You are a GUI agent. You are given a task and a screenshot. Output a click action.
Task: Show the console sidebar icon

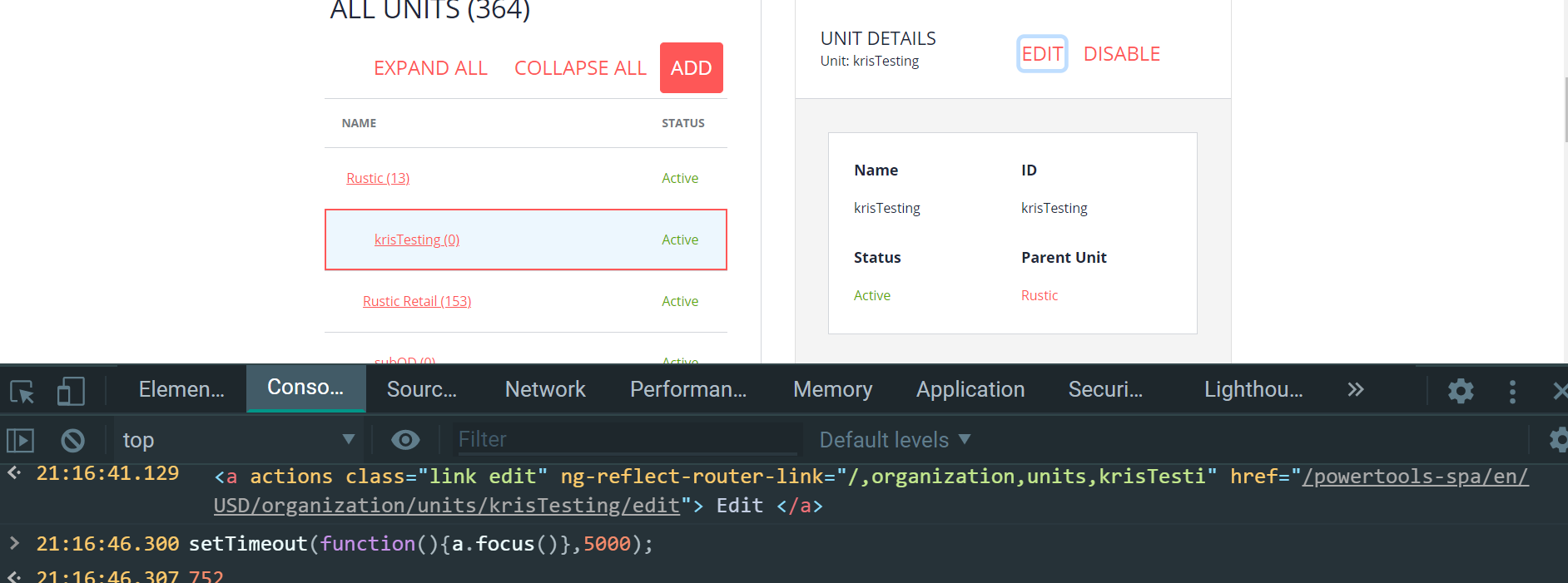point(20,440)
